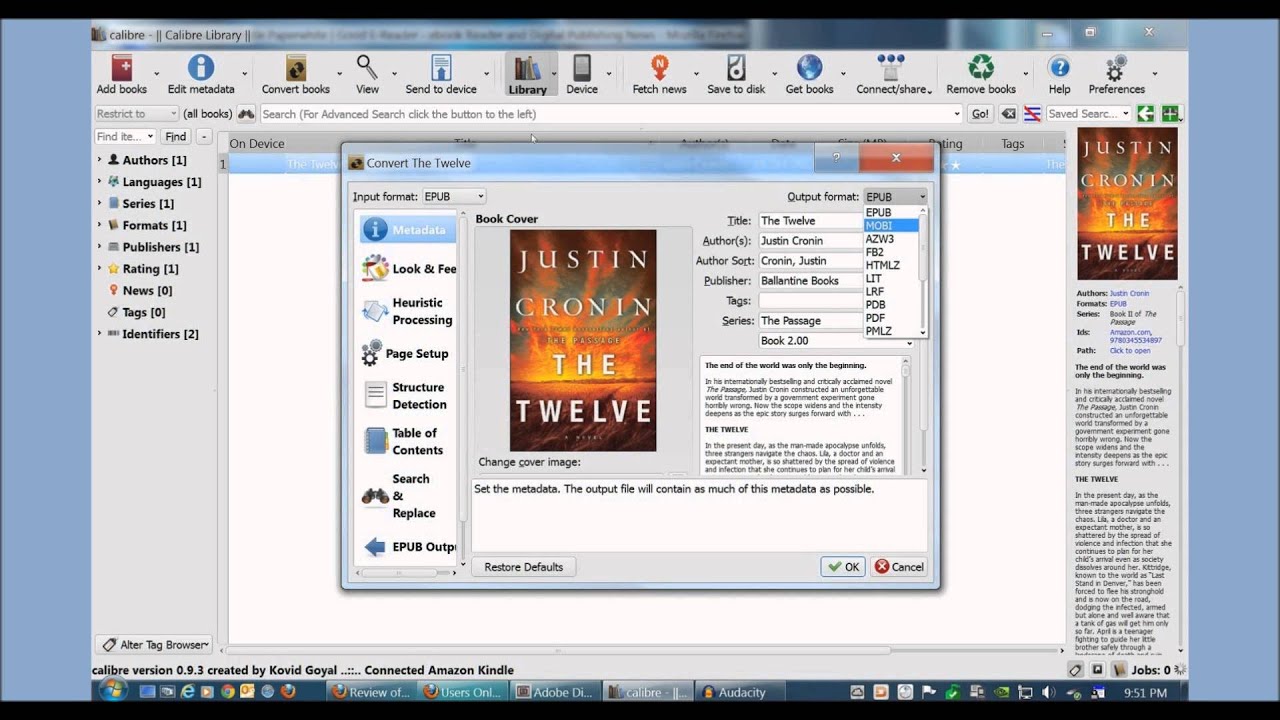
Task: Choose AZW3 from output format list
Action: [891, 239]
